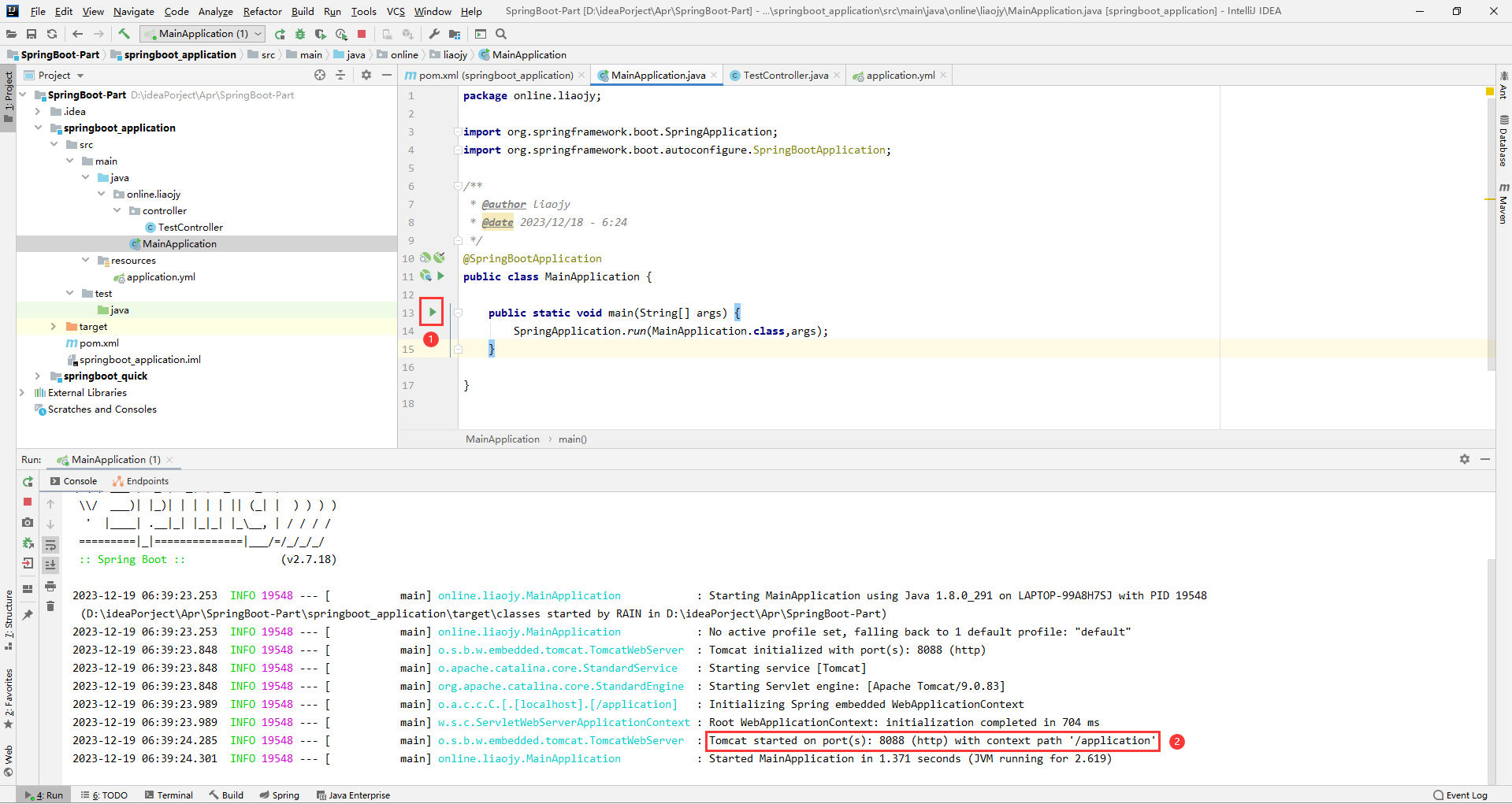
Task: Open the Event Log
Action: tap(1460, 795)
